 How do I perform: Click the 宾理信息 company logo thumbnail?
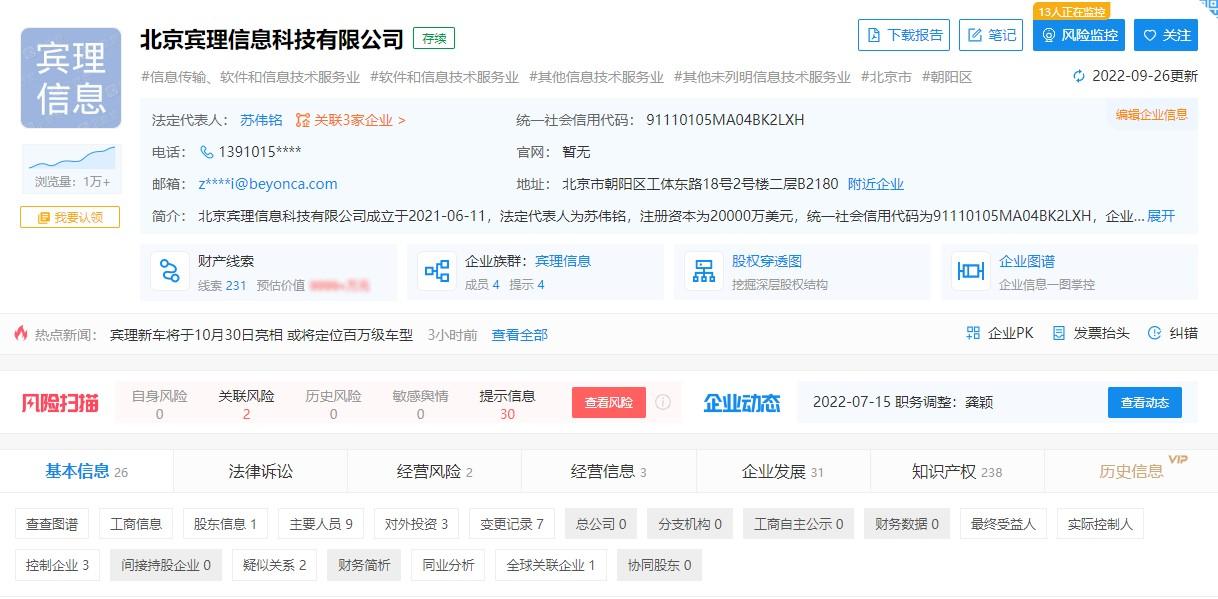click(71, 79)
